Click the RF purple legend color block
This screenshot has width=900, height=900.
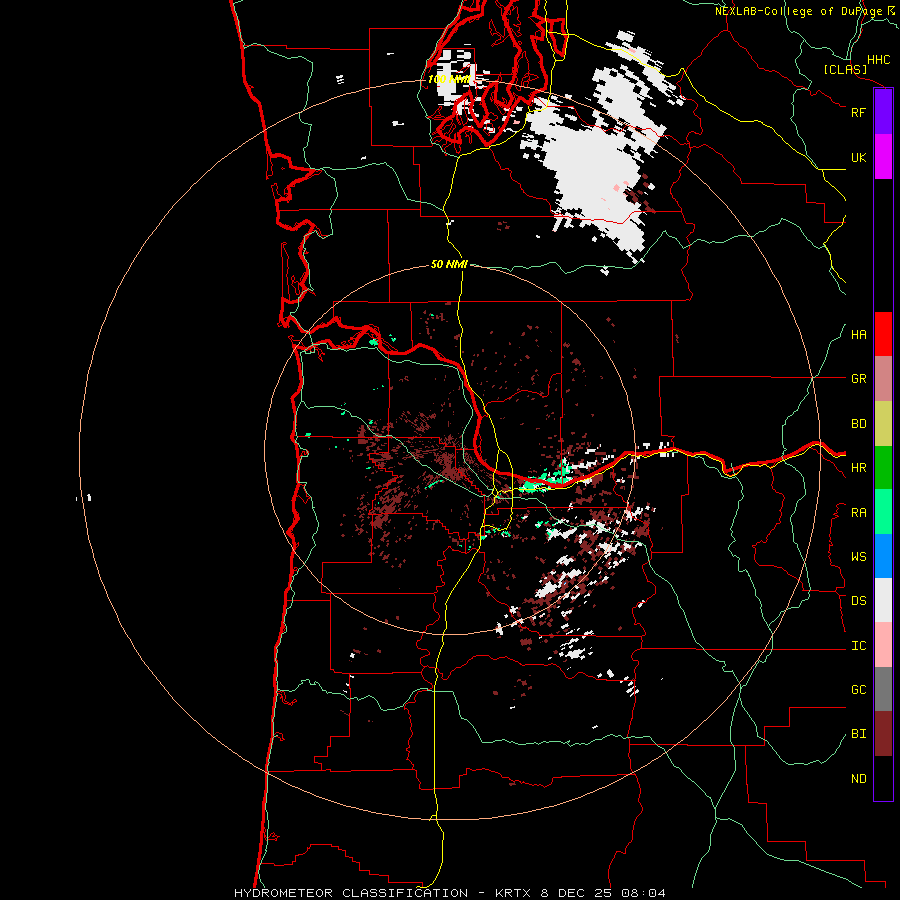click(x=883, y=112)
